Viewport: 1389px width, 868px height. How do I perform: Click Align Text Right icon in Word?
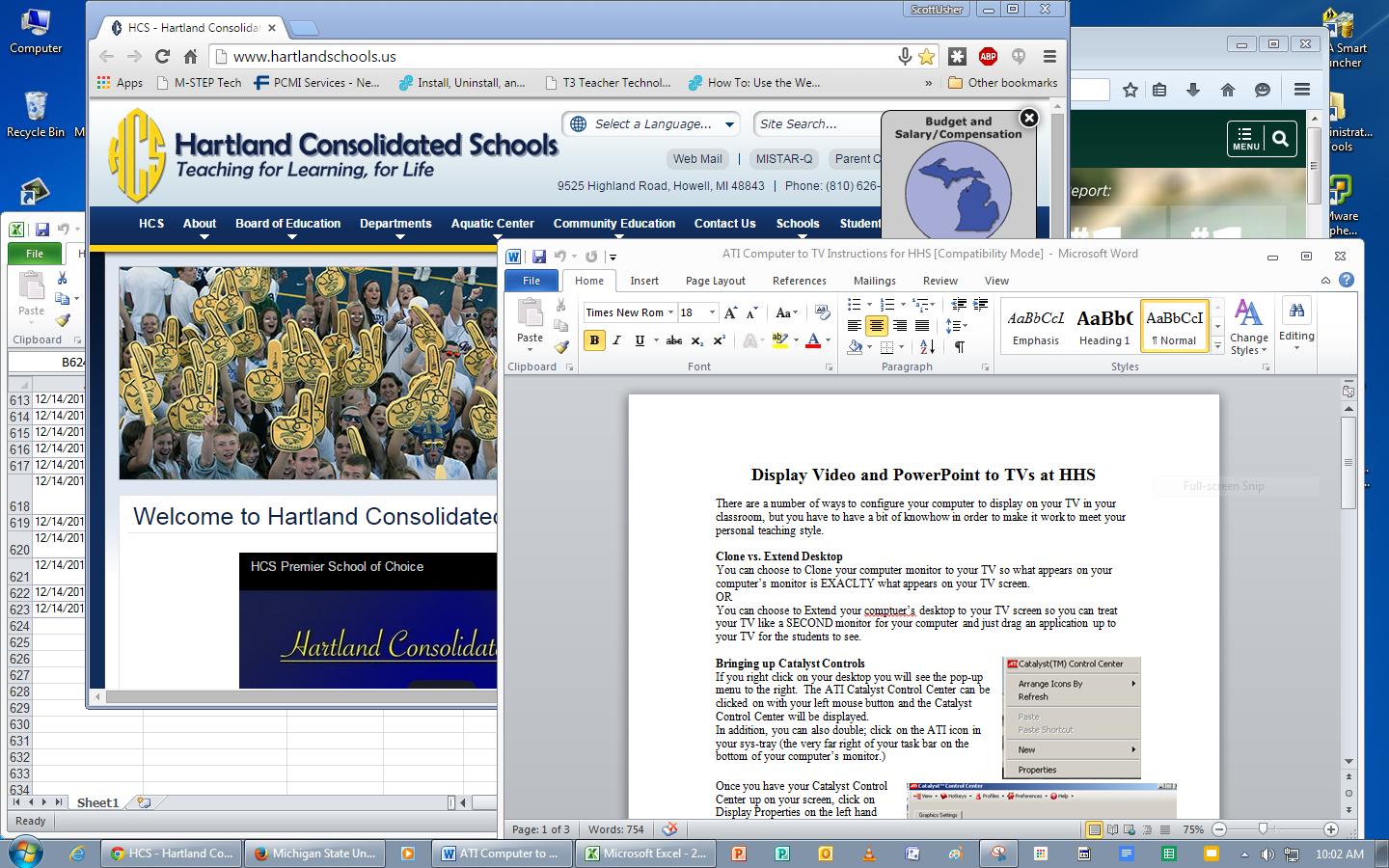coord(899,326)
